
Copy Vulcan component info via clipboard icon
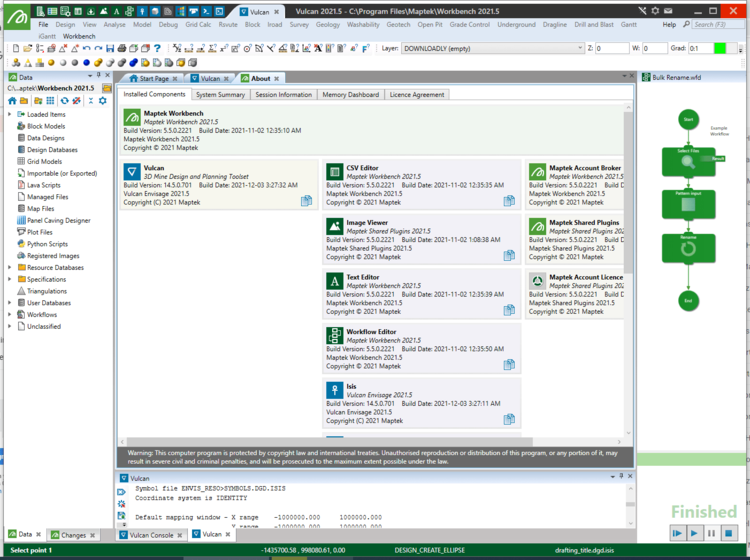pos(306,201)
